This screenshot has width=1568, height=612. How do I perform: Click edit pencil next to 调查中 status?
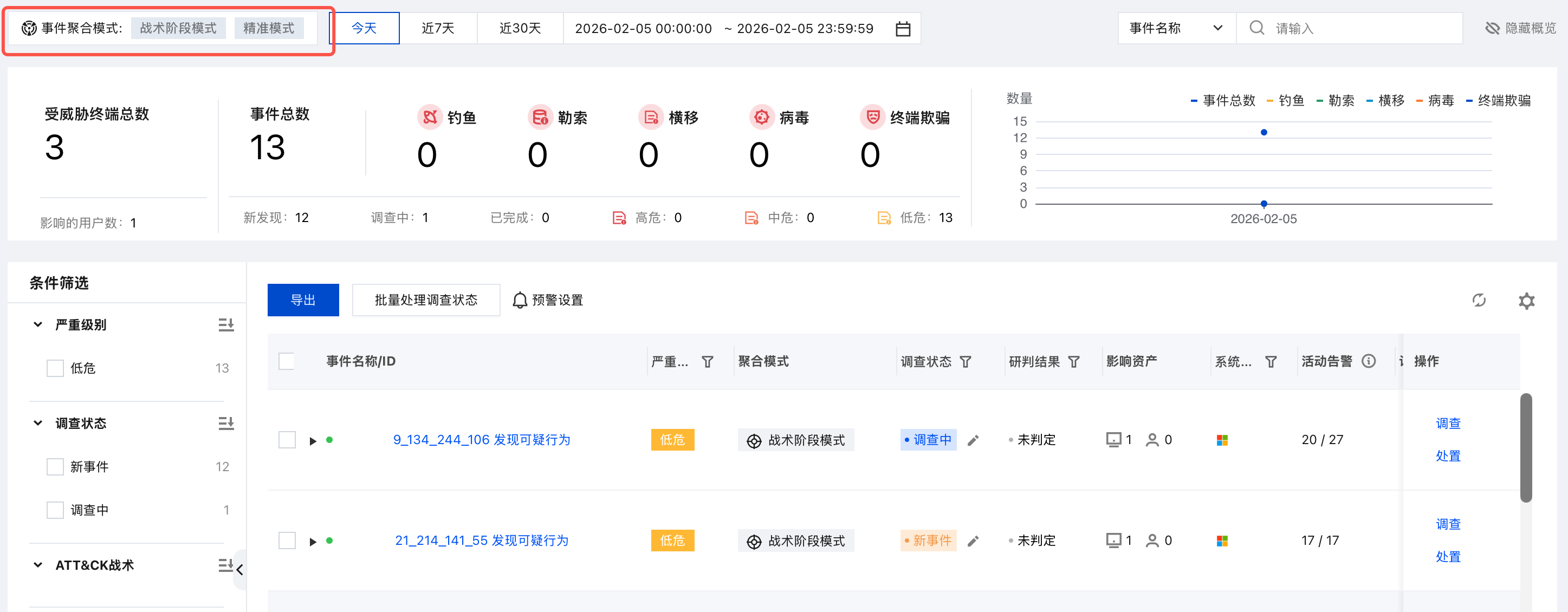(973, 440)
